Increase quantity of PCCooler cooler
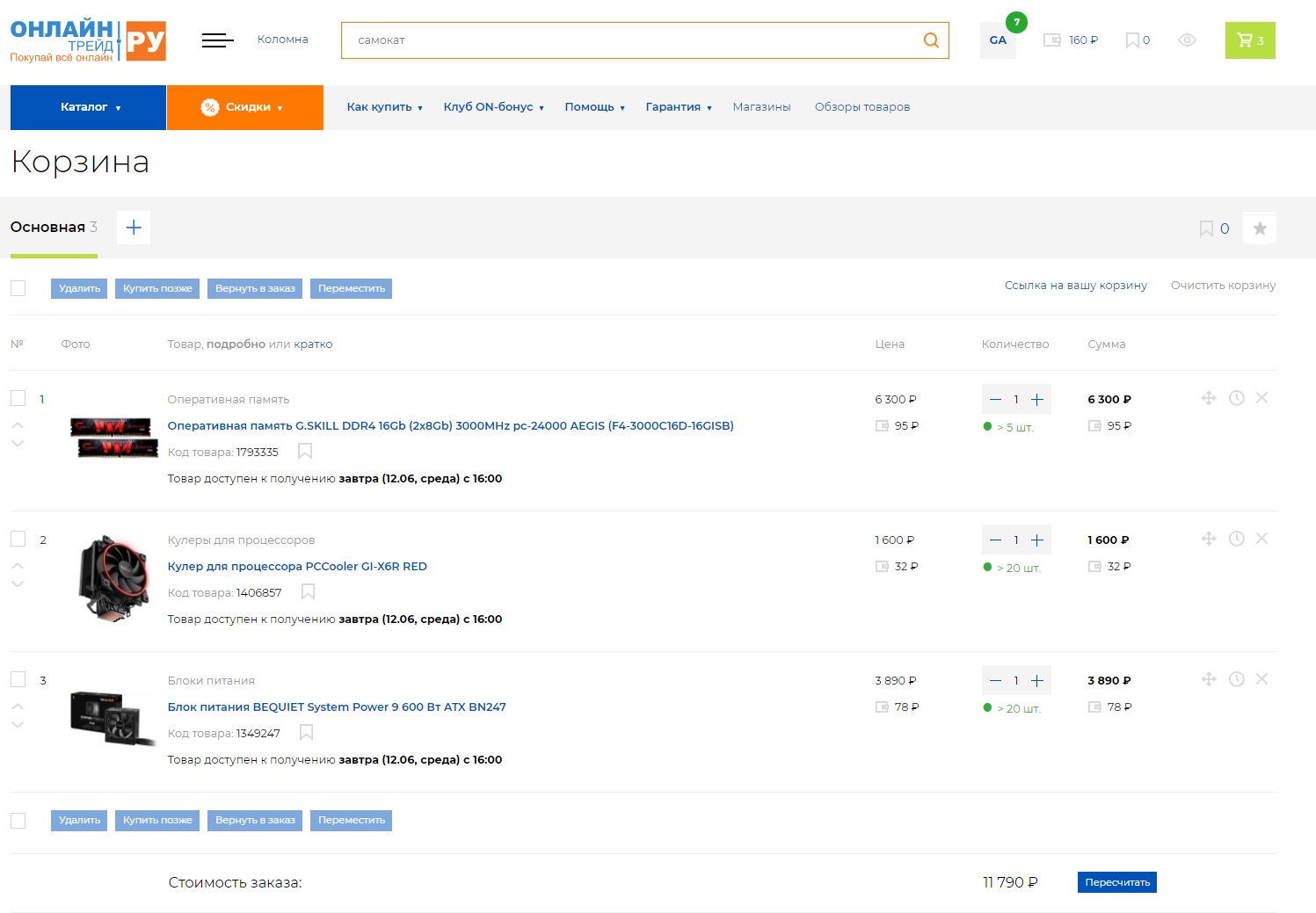Screen dimensions: 1316x913 (x=1037, y=540)
